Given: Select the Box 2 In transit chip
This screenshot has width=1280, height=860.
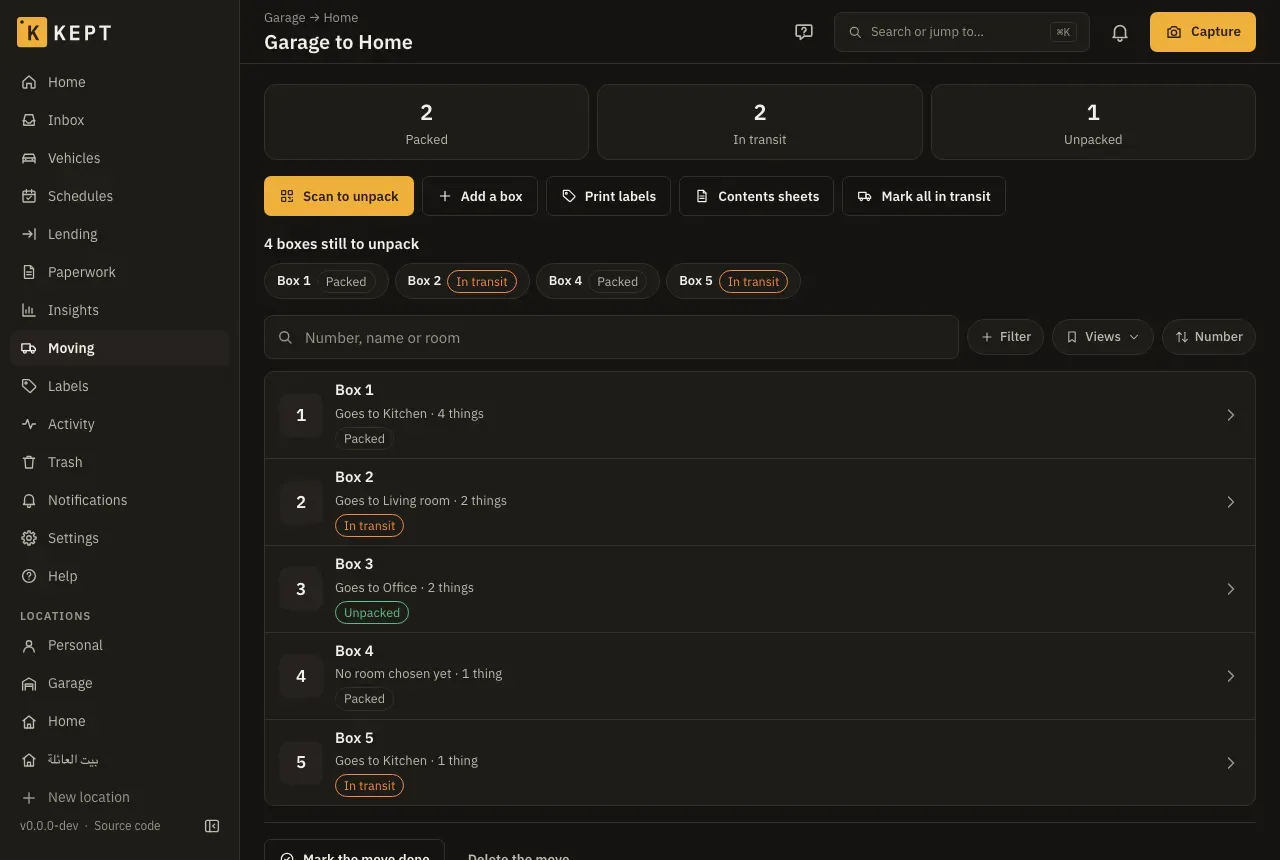Looking at the screenshot, I should click(462, 281).
